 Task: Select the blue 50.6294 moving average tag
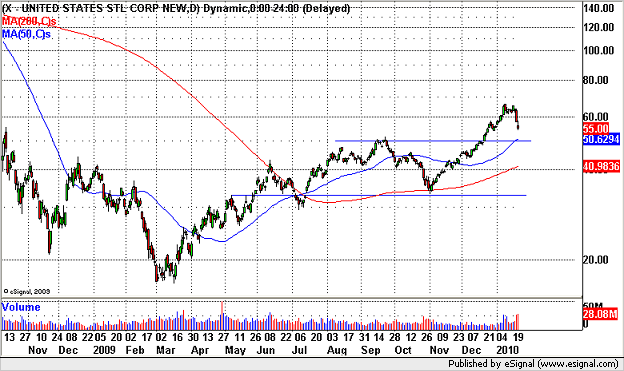(601, 139)
